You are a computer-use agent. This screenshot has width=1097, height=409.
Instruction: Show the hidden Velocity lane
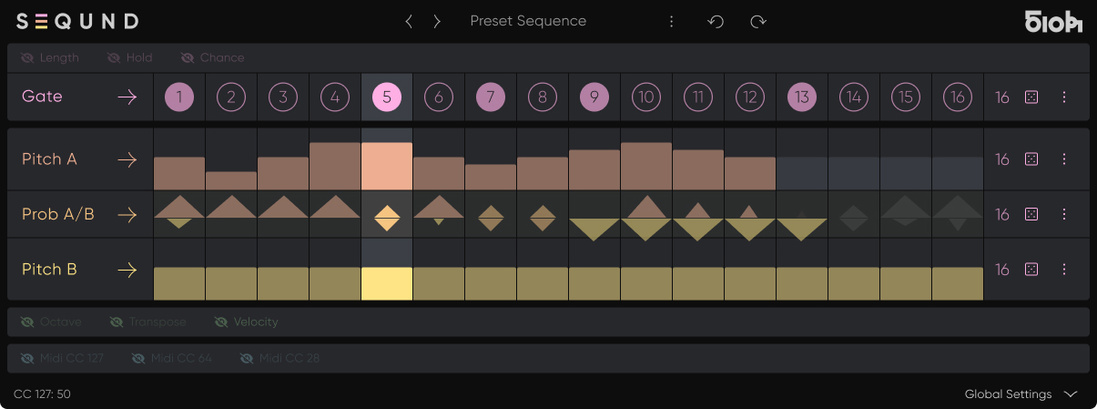click(246, 322)
